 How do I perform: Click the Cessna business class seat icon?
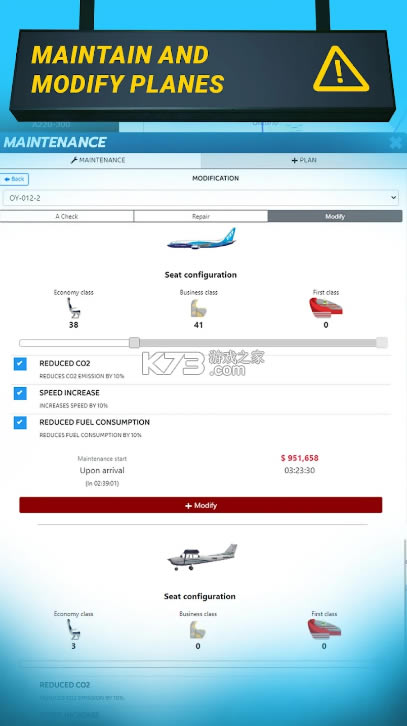pyautogui.click(x=198, y=630)
